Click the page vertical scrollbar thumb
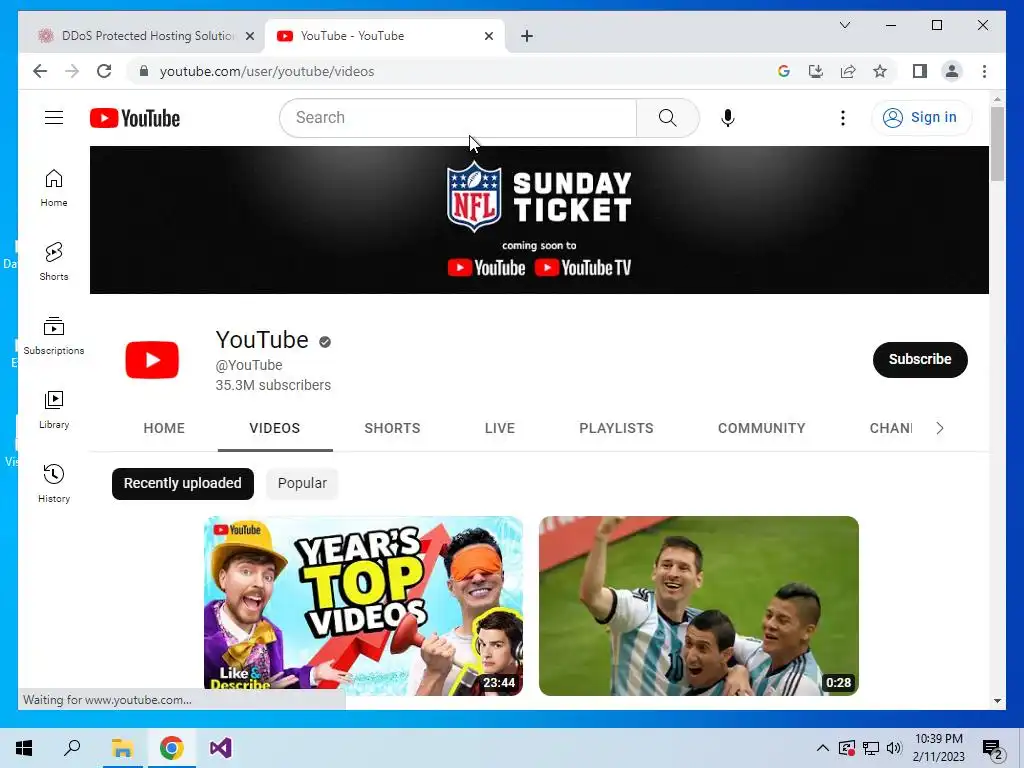 coord(997,144)
